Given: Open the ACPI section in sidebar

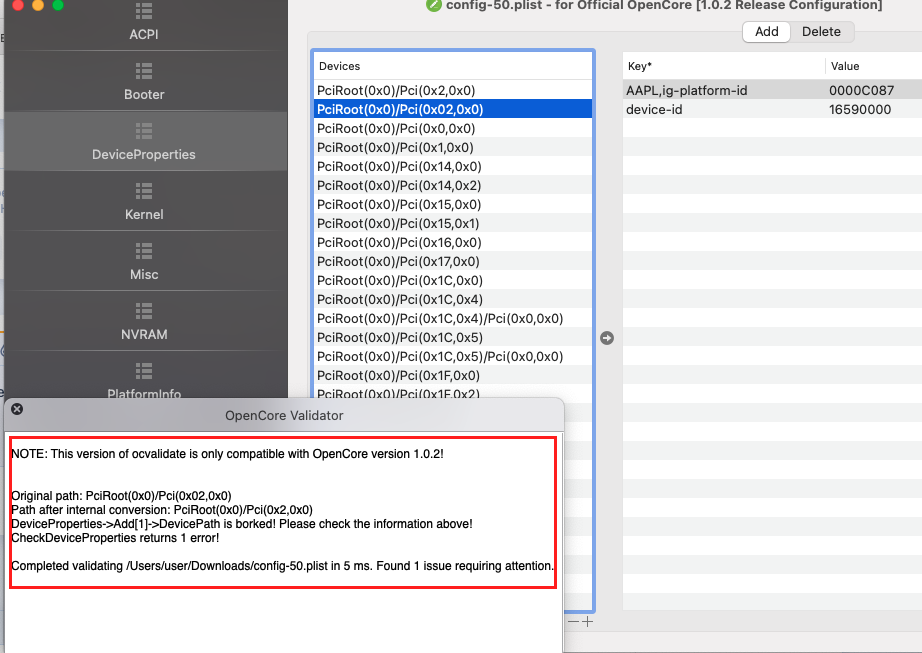Looking at the screenshot, I should (144, 22).
